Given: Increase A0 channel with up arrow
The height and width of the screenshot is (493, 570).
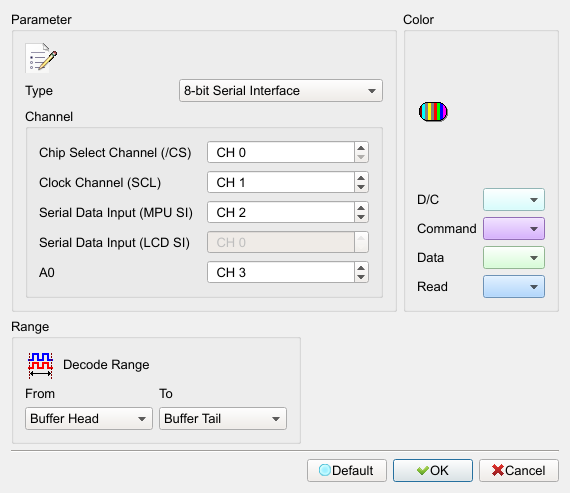Looking at the screenshot, I should (x=361, y=268).
